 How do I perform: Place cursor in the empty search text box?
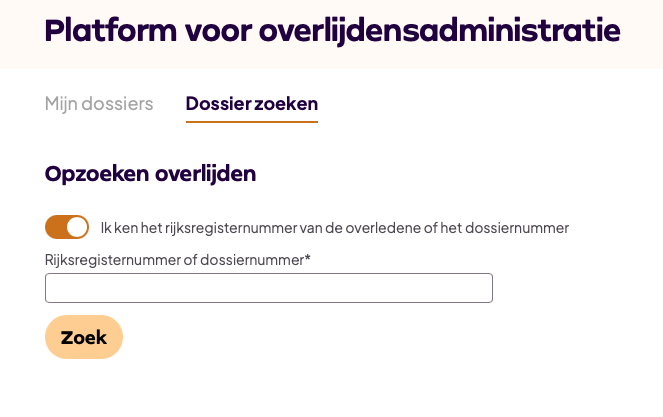(269, 288)
